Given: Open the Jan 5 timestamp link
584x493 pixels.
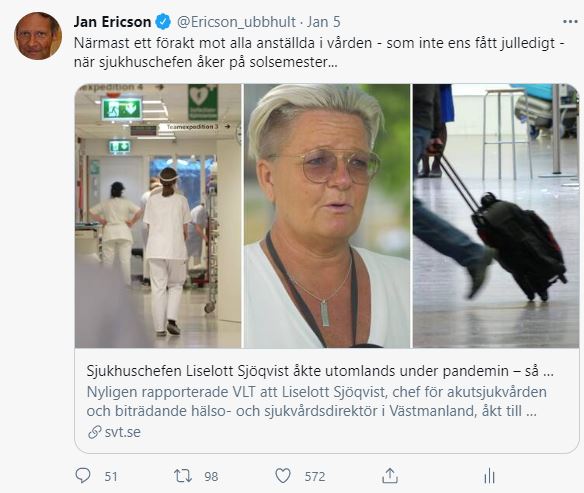Looking at the screenshot, I should 323,22.
